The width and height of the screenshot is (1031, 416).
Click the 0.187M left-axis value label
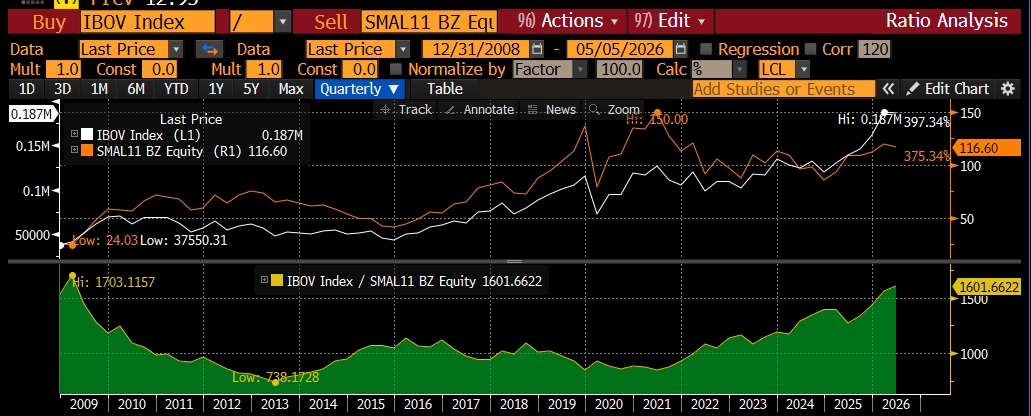(32, 115)
